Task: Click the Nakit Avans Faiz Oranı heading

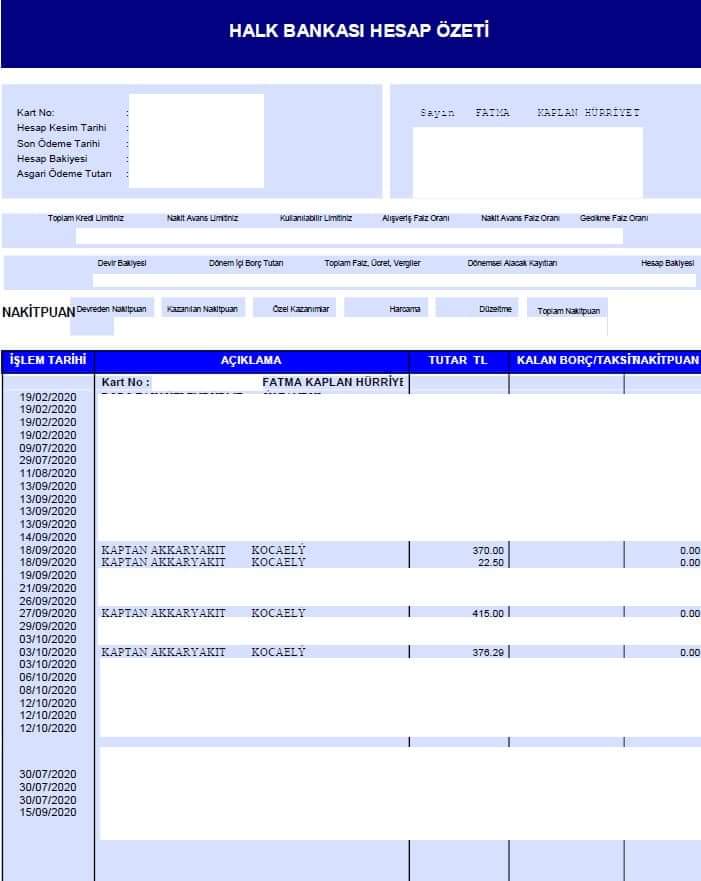Action: [520, 218]
